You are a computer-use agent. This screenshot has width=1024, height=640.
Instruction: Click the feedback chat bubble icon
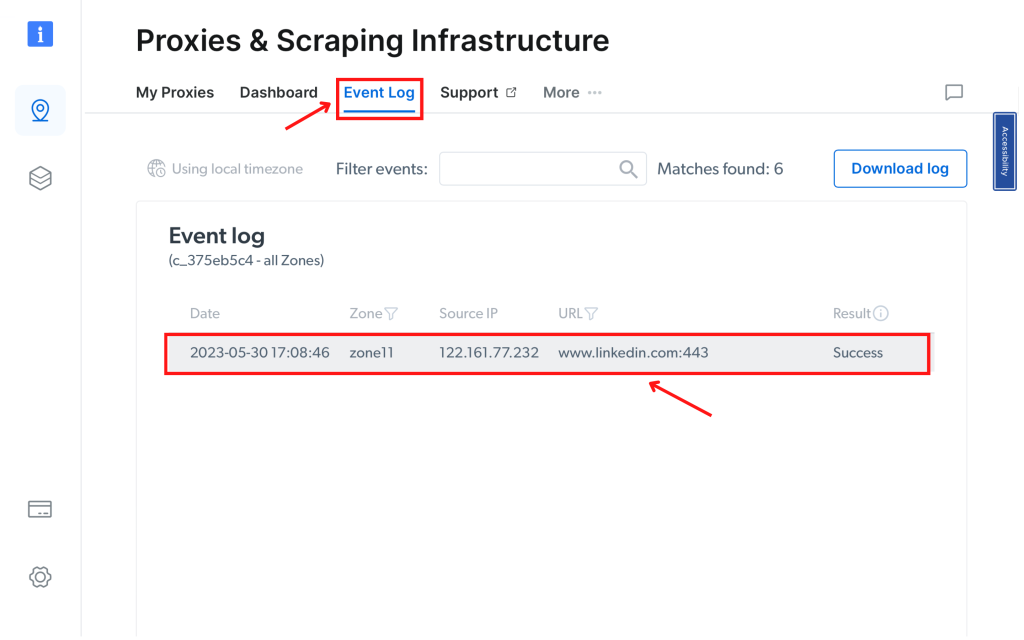(953, 92)
